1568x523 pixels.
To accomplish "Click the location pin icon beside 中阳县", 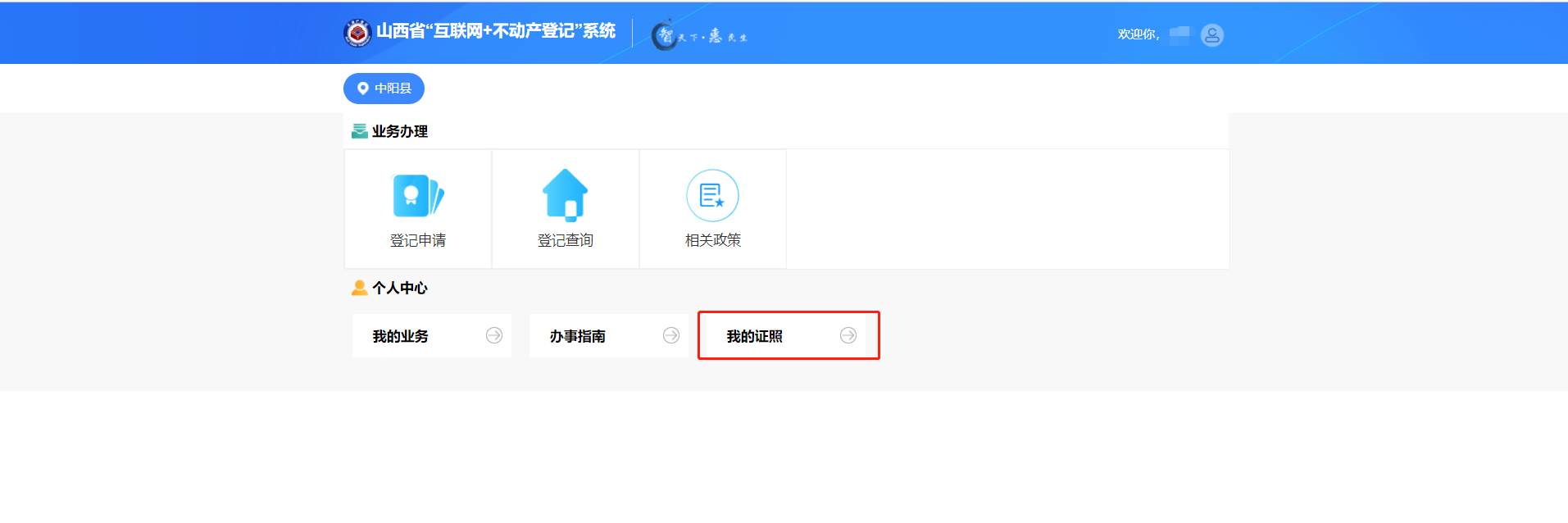I will tap(362, 89).
